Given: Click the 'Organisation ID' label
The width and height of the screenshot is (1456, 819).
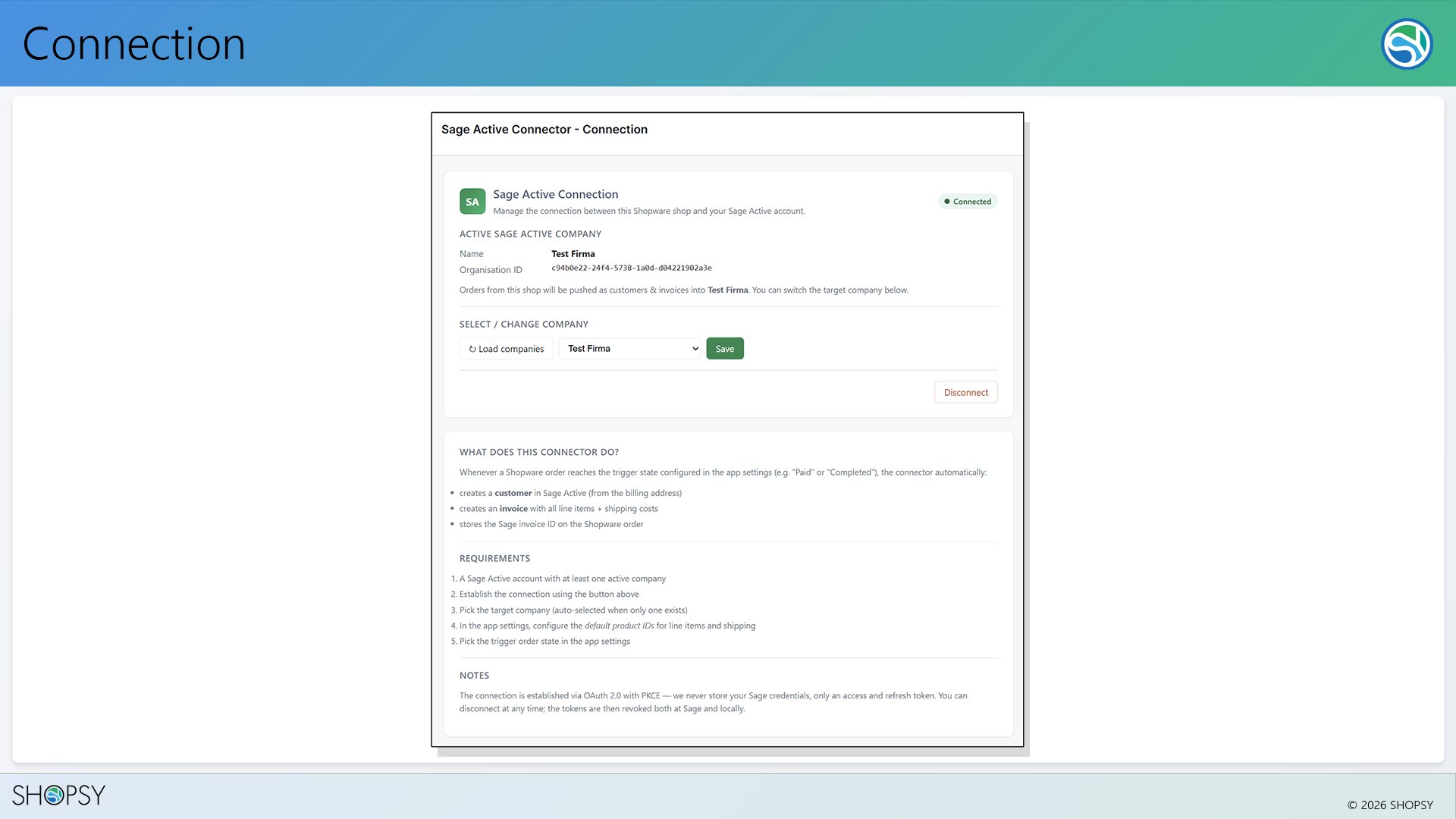Looking at the screenshot, I should coord(491,270).
